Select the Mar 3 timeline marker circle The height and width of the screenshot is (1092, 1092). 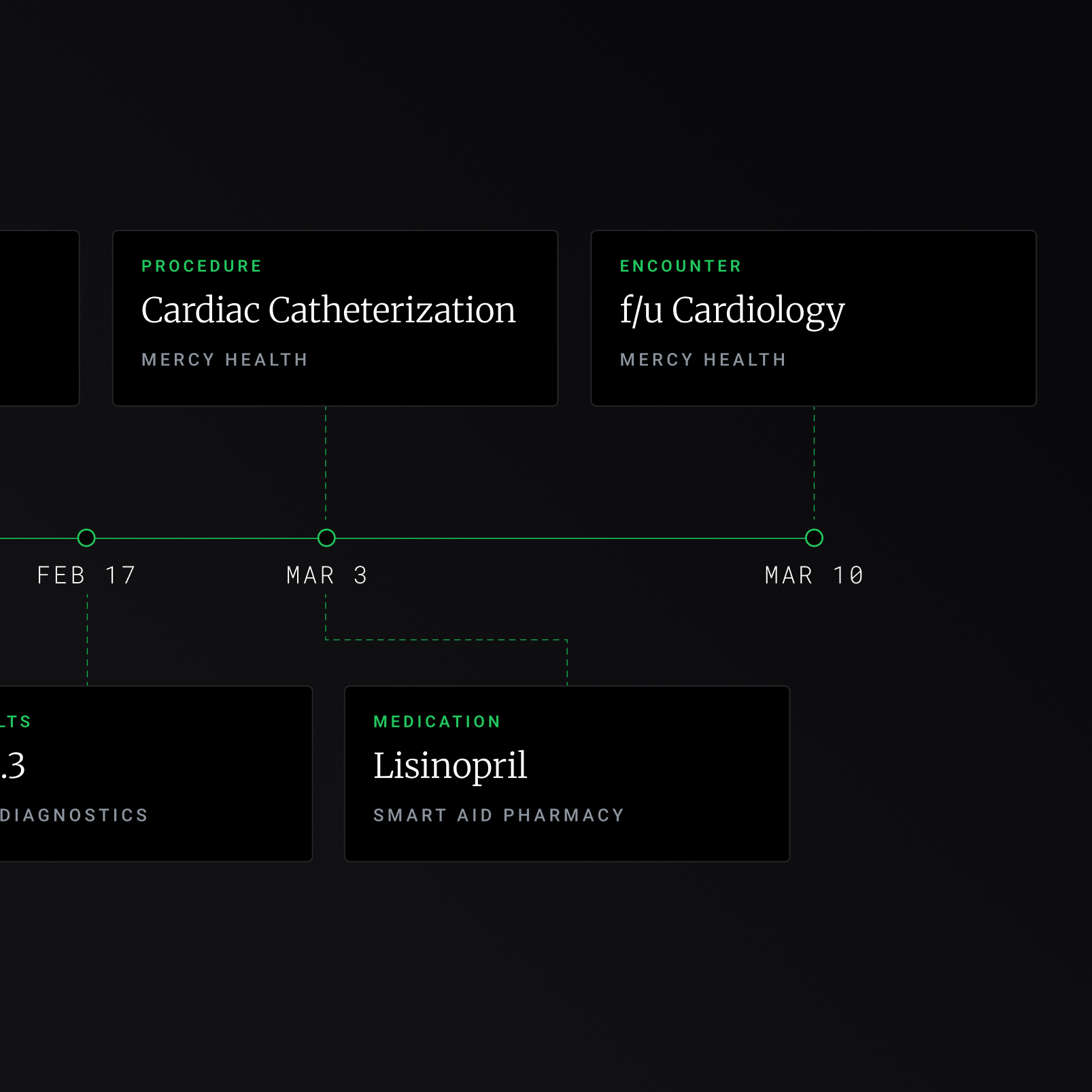click(x=326, y=538)
